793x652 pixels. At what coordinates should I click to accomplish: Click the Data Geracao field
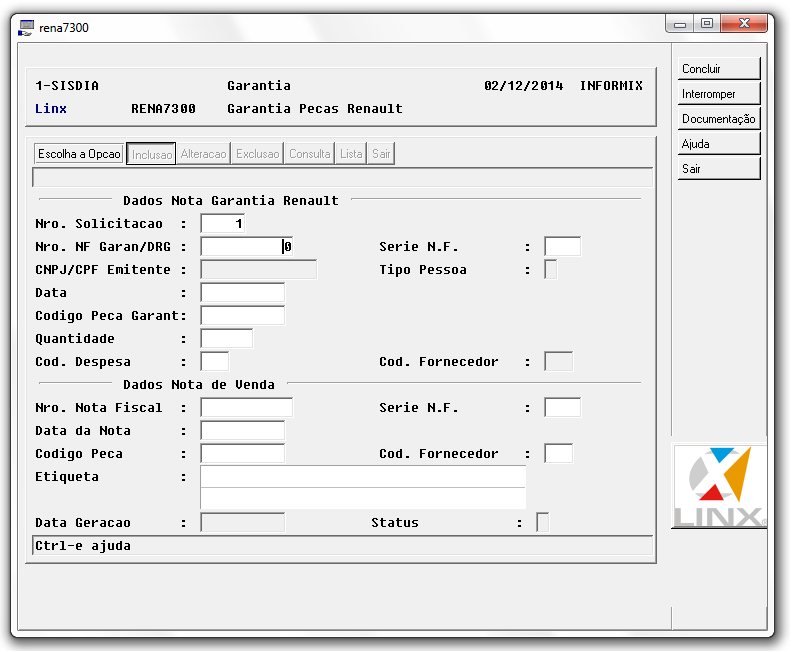243,523
